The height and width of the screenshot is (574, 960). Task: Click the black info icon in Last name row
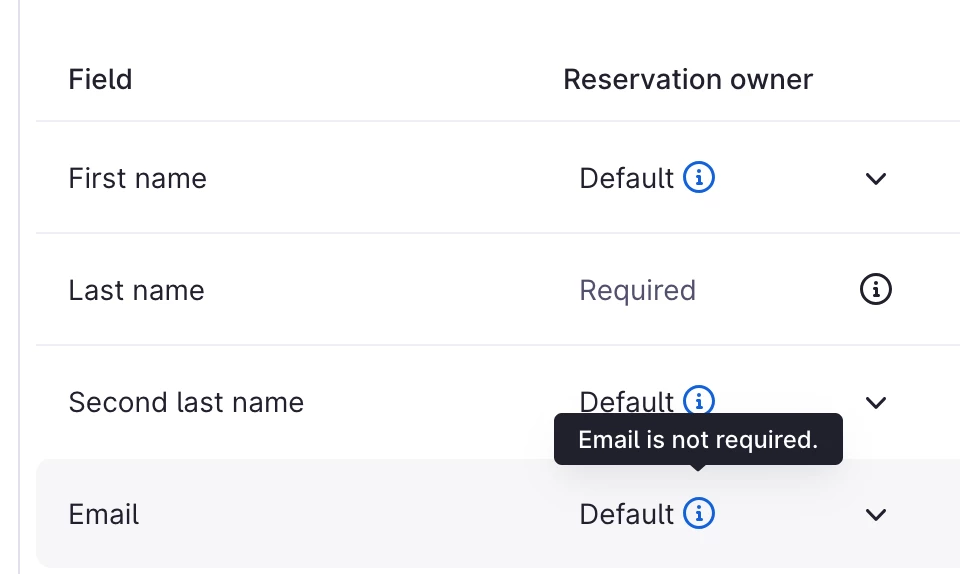click(x=875, y=290)
